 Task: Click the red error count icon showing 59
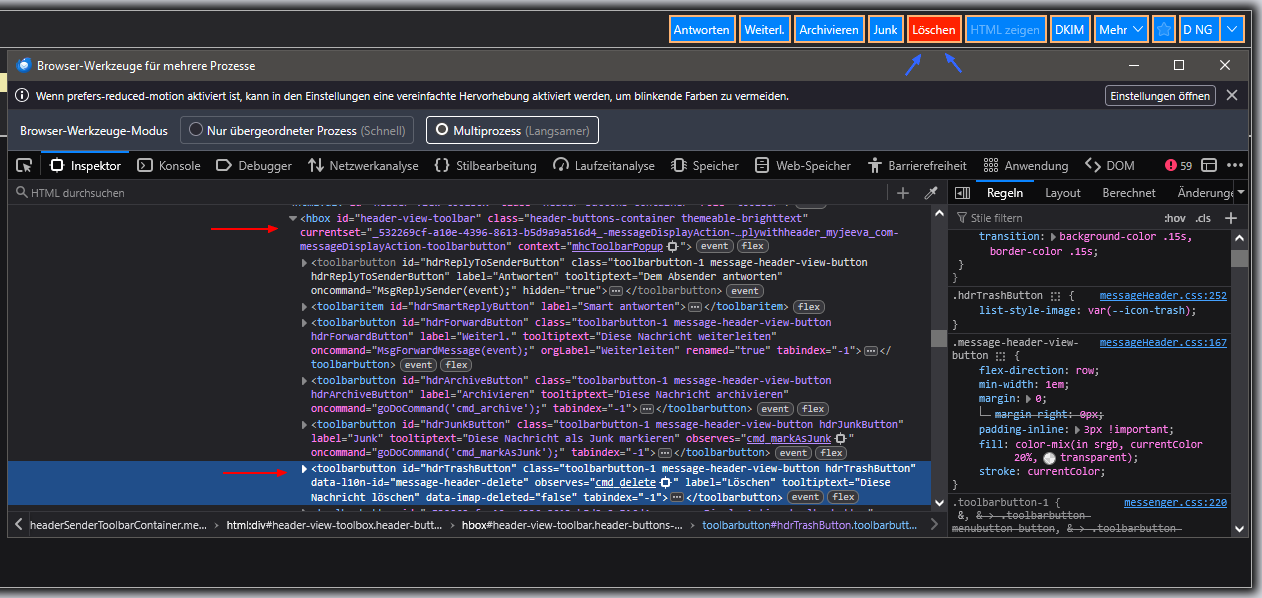tap(1178, 166)
